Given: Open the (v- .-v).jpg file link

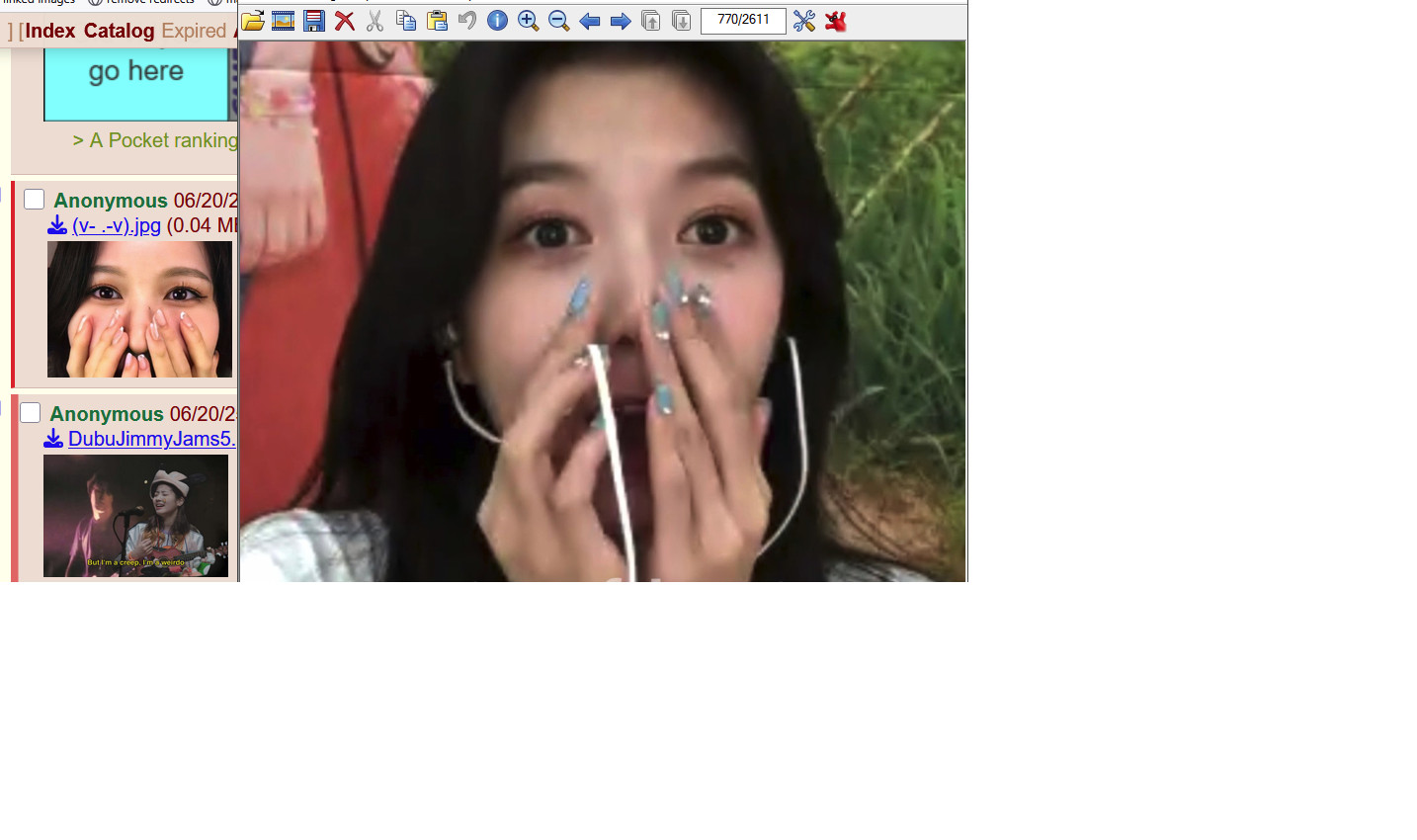Looking at the screenshot, I should tap(117, 225).
